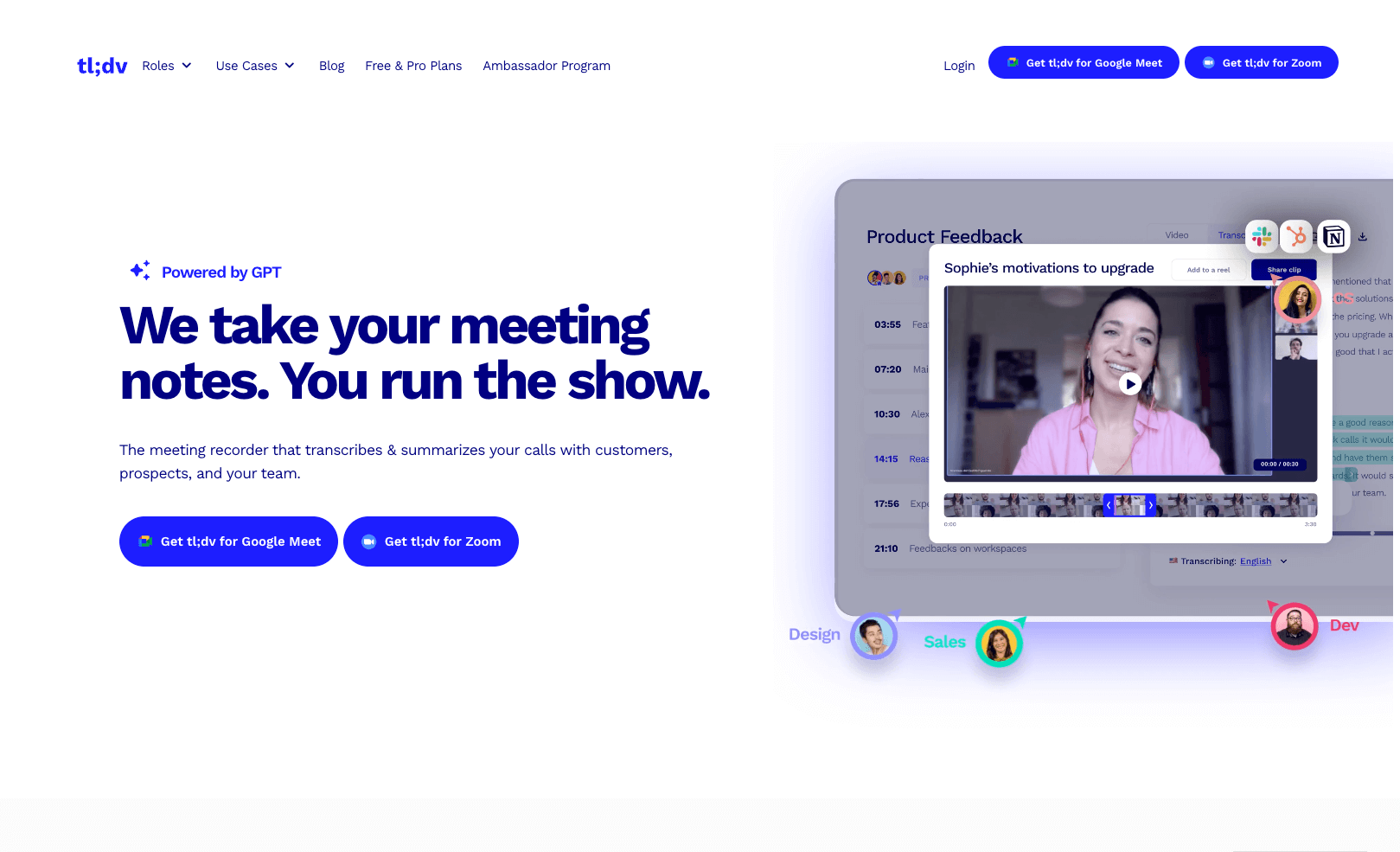1400x852 pixels.
Task: Click the Notion integration icon
Action: pos(1333,235)
